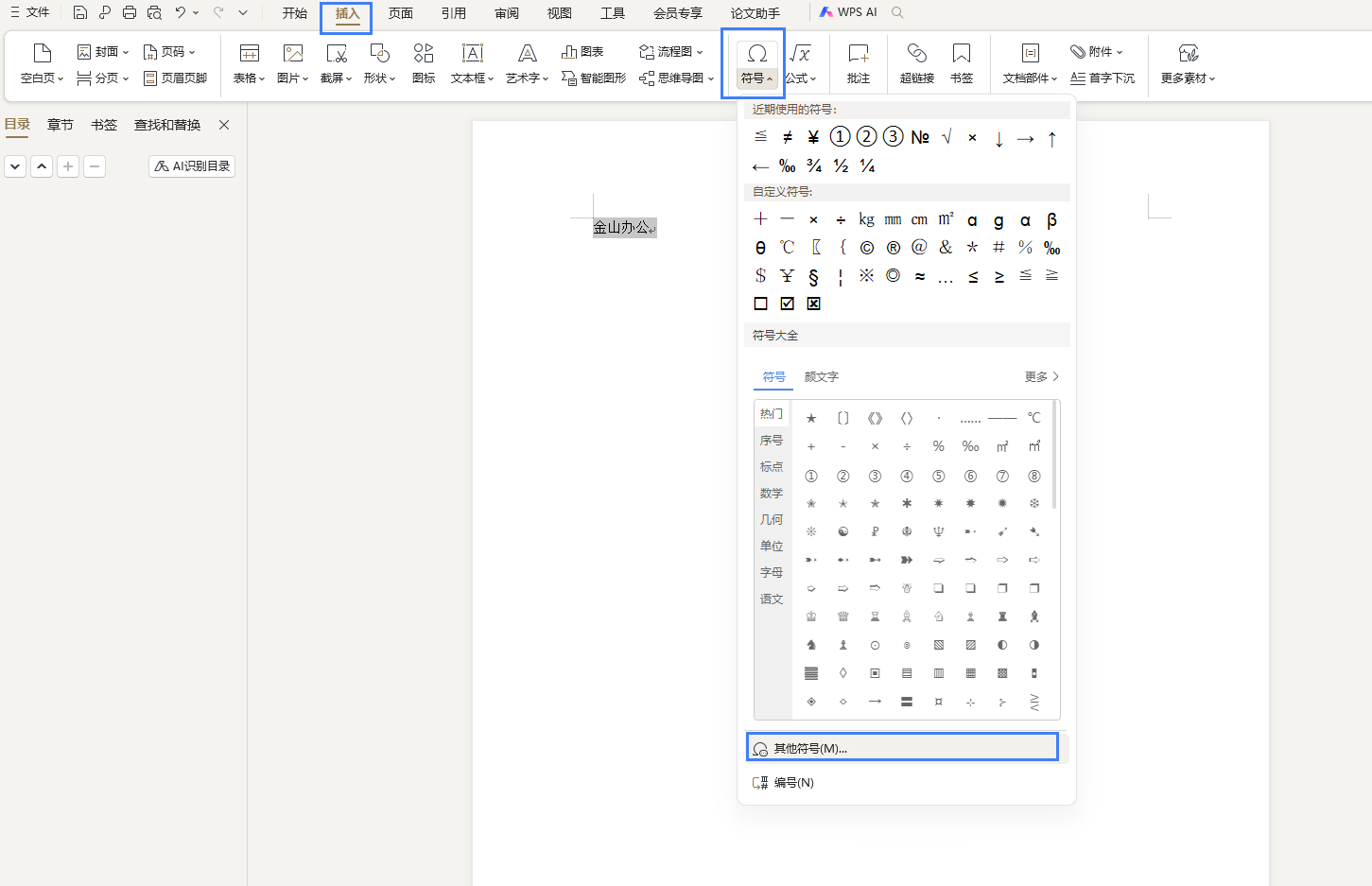
Task: Switch to the 审阅 ribbon tab
Action: (x=507, y=13)
